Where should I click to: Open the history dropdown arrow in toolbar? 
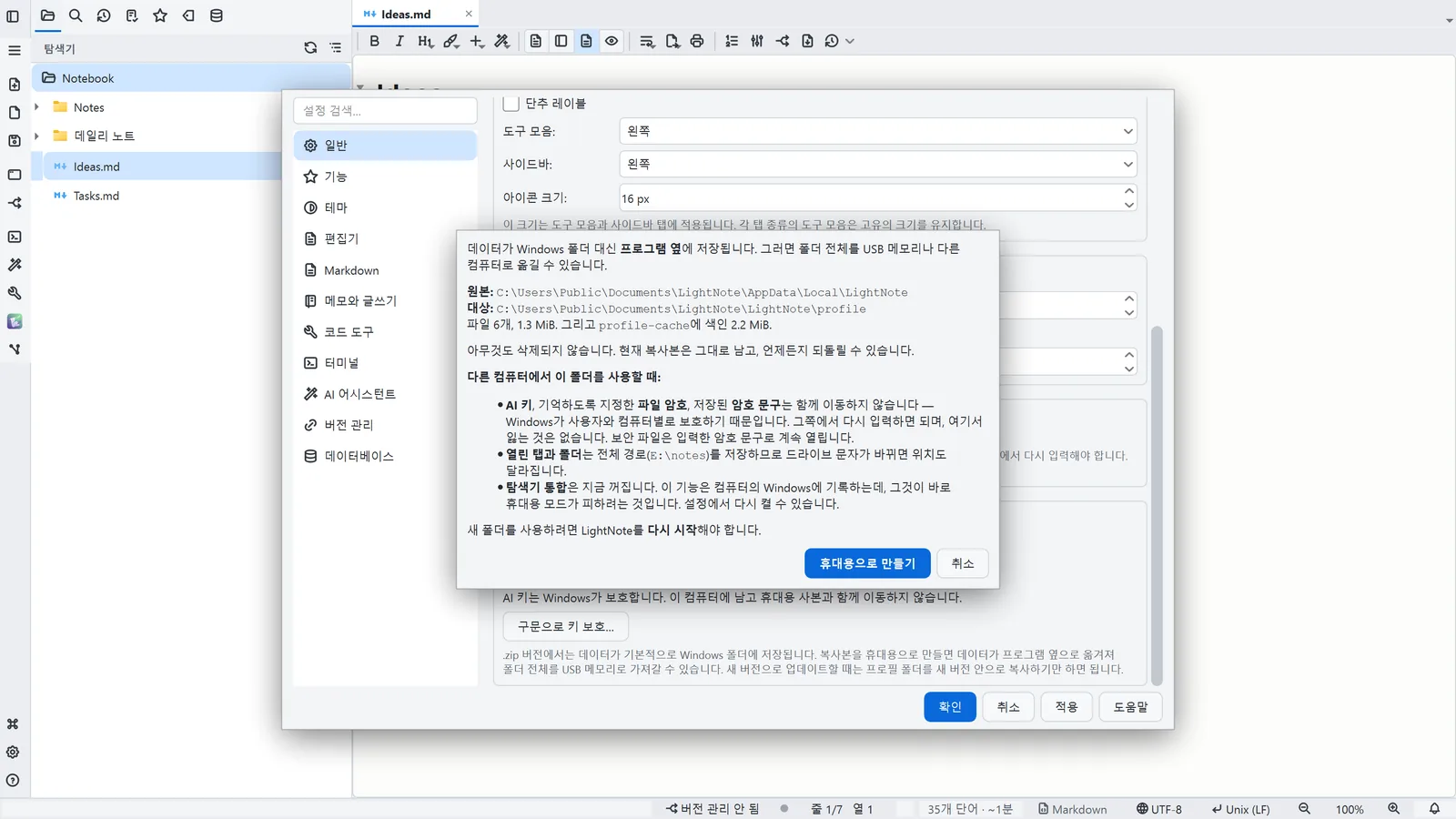point(850,41)
